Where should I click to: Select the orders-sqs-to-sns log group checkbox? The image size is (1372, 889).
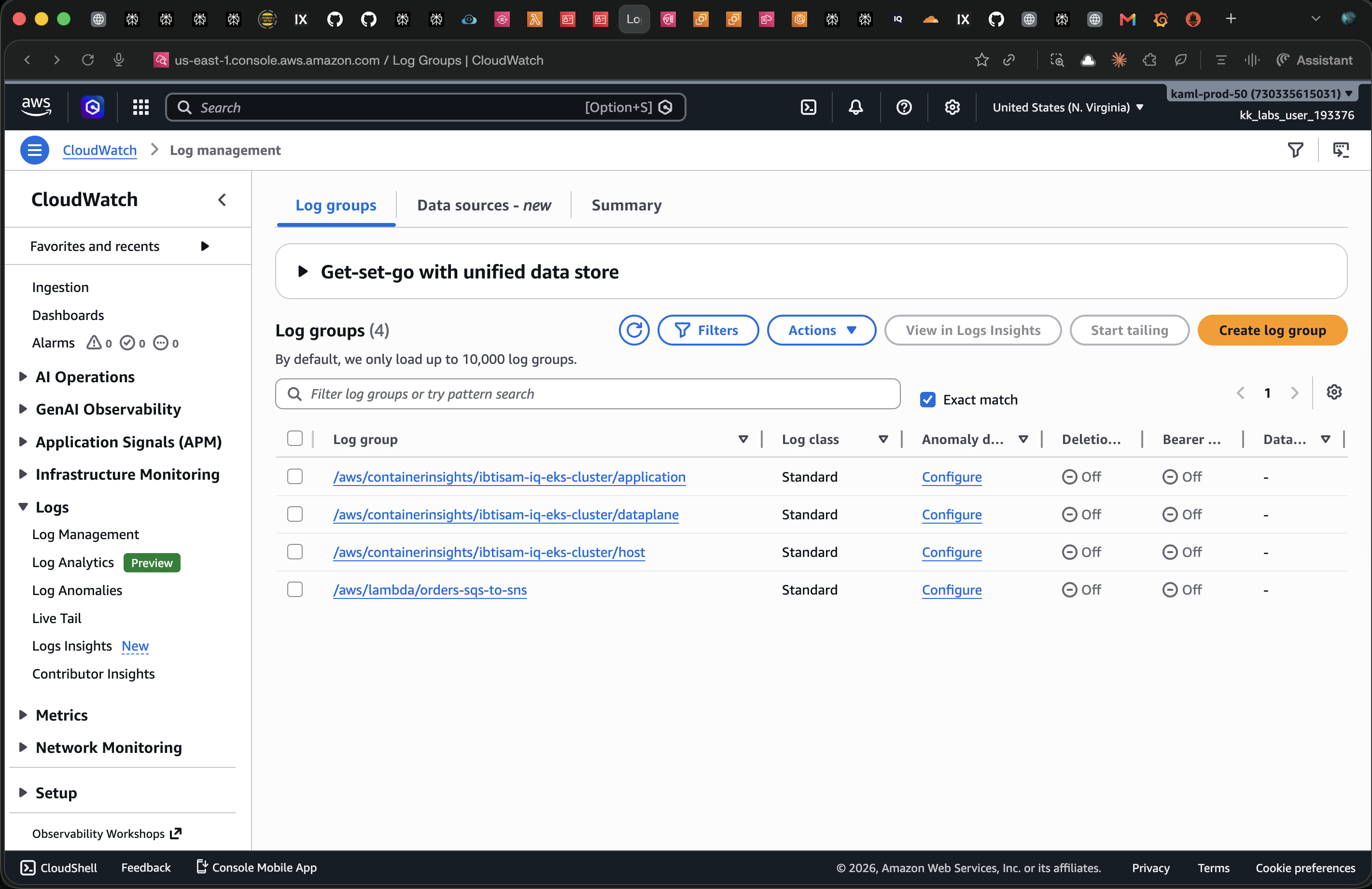click(294, 589)
